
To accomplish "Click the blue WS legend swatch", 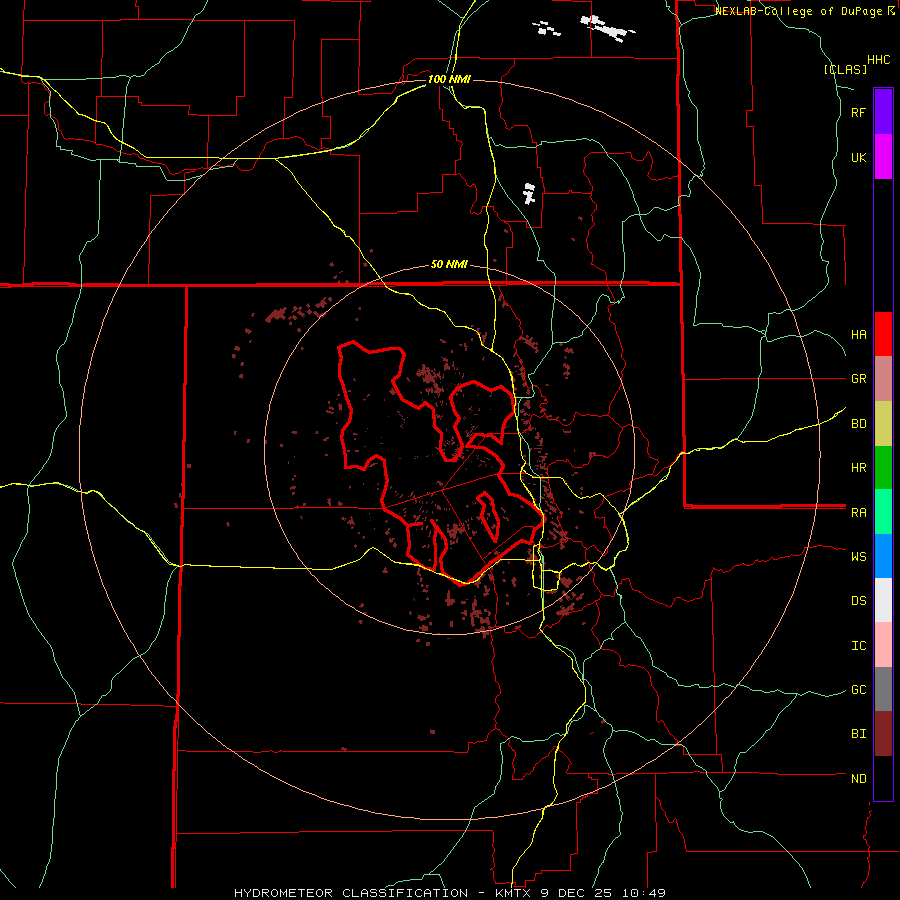I will [x=883, y=556].
